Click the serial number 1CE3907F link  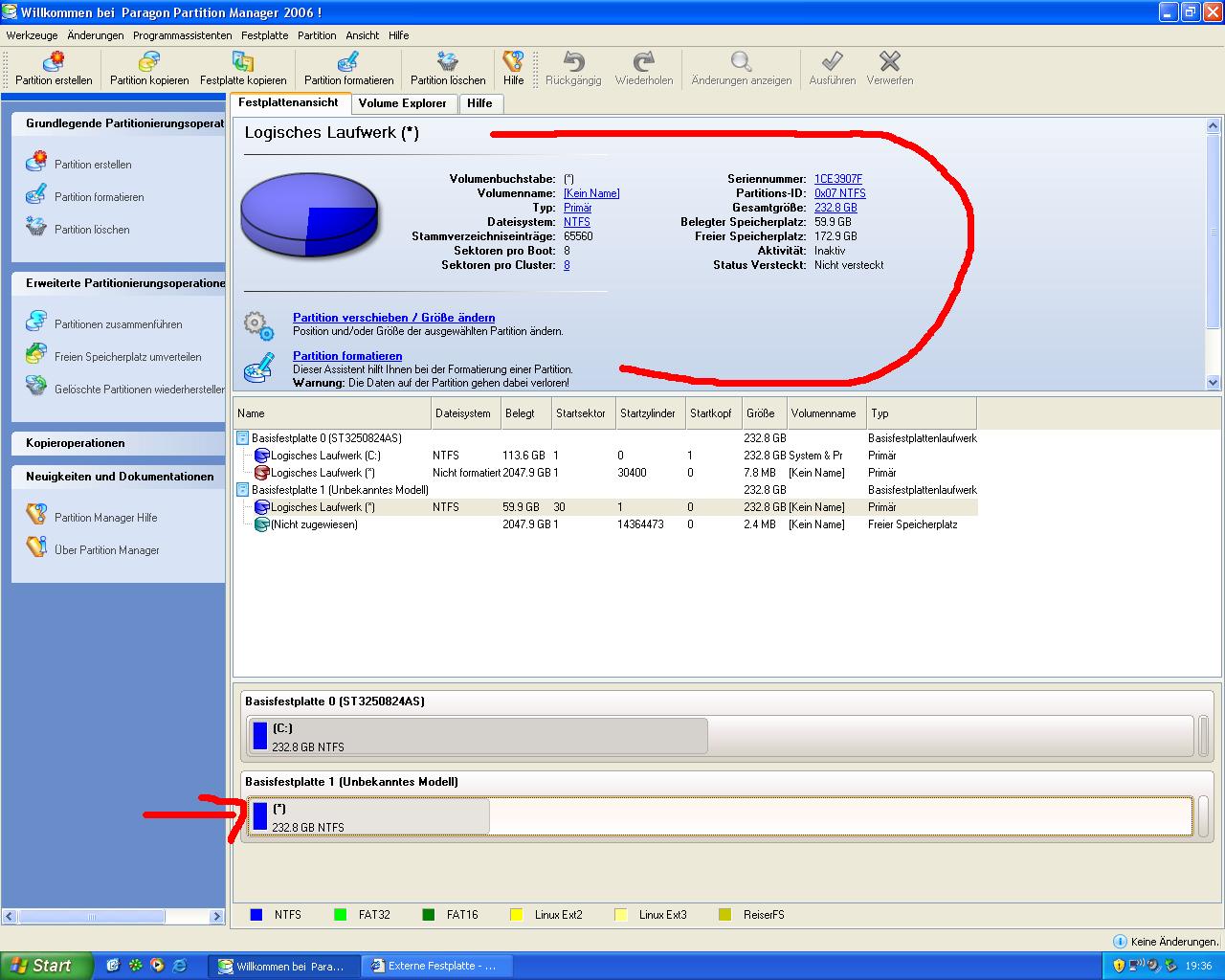click(x=838, y=179)
